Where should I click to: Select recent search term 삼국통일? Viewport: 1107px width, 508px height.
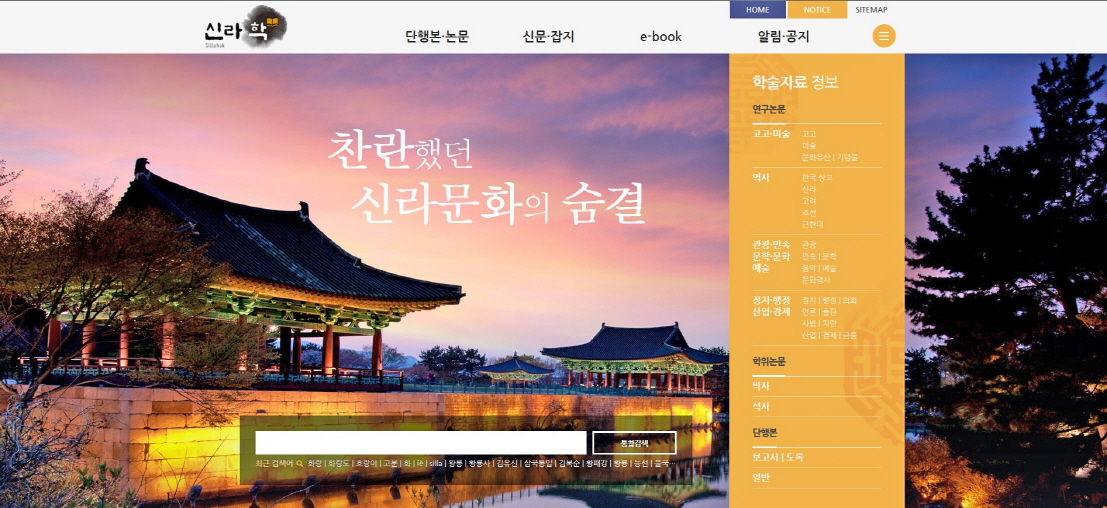click(x=538, y=464)
